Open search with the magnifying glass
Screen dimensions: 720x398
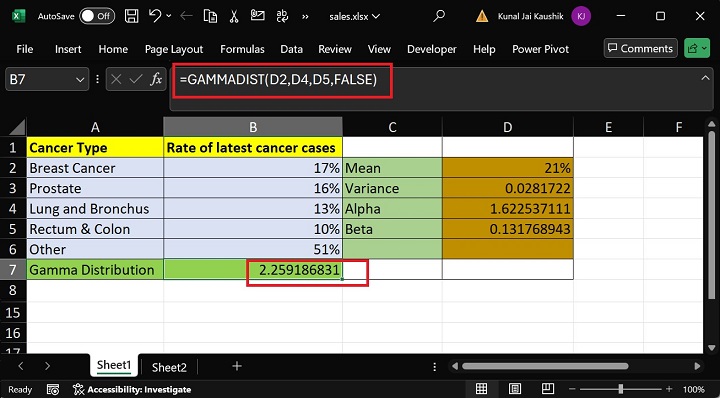tap(439, 16)
